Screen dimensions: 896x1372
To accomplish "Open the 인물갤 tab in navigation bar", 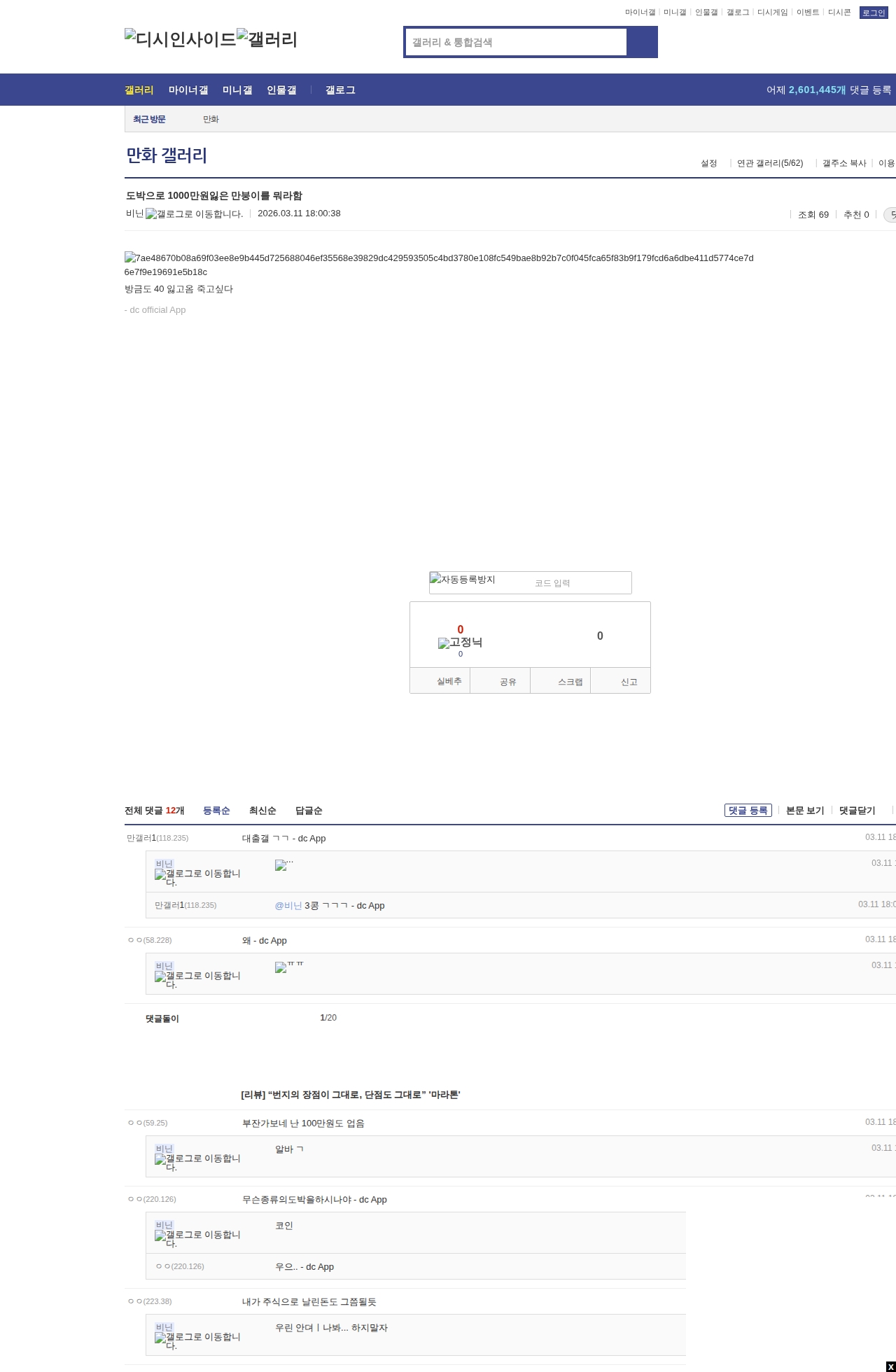I will [281, 90].
